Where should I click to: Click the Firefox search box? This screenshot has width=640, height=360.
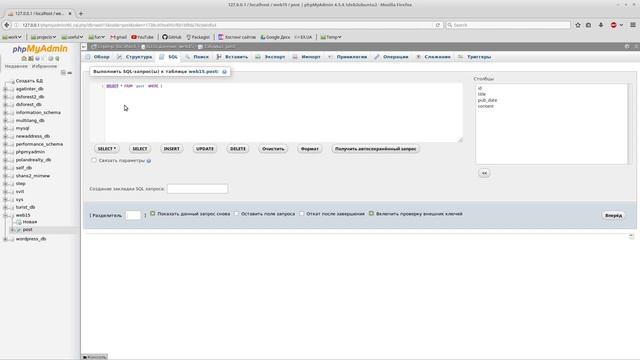[x=508, y=25]
